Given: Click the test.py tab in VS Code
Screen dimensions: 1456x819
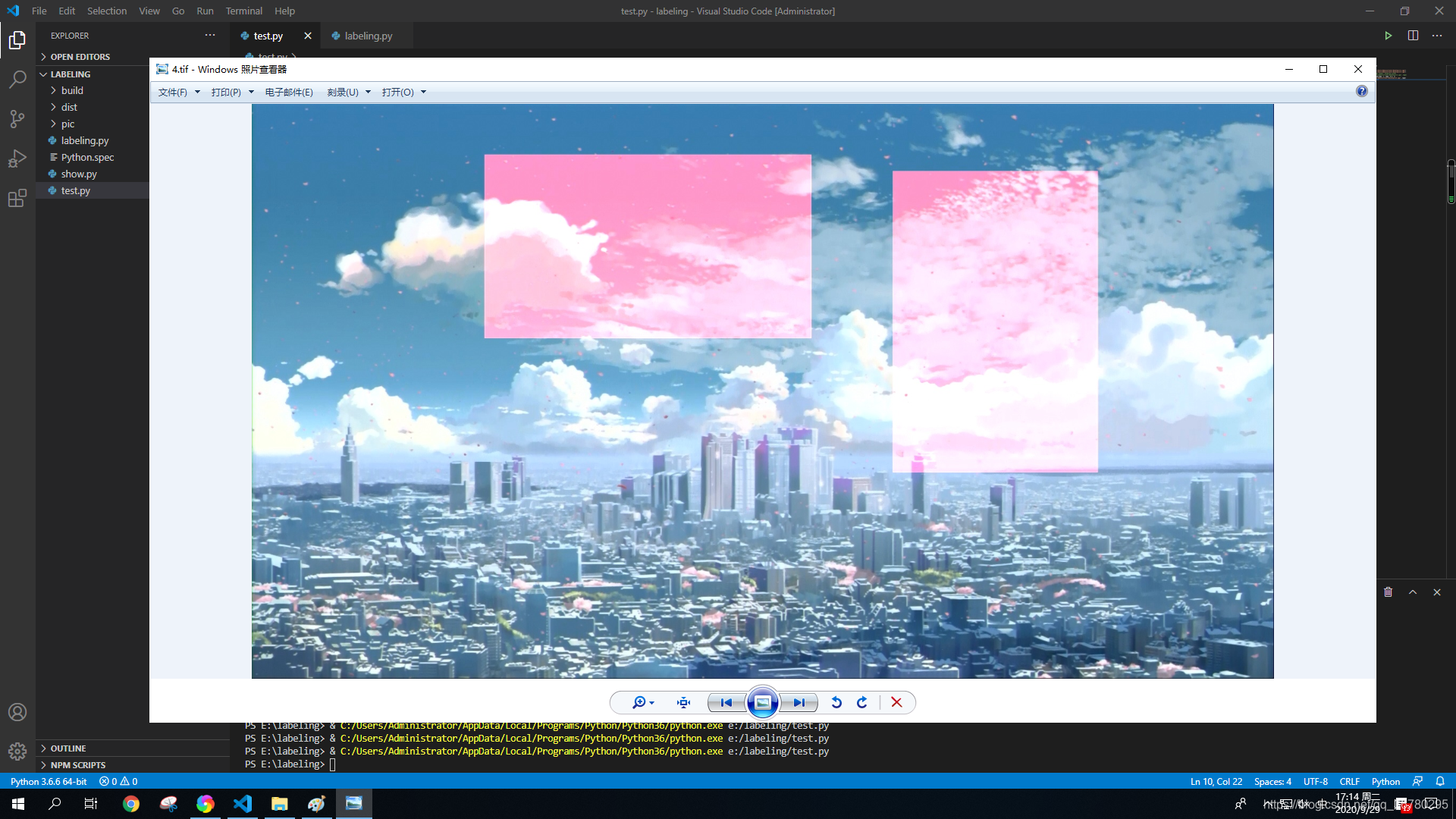Looking at the screenshot, I should pyautogui.click(x=266, y=35).
